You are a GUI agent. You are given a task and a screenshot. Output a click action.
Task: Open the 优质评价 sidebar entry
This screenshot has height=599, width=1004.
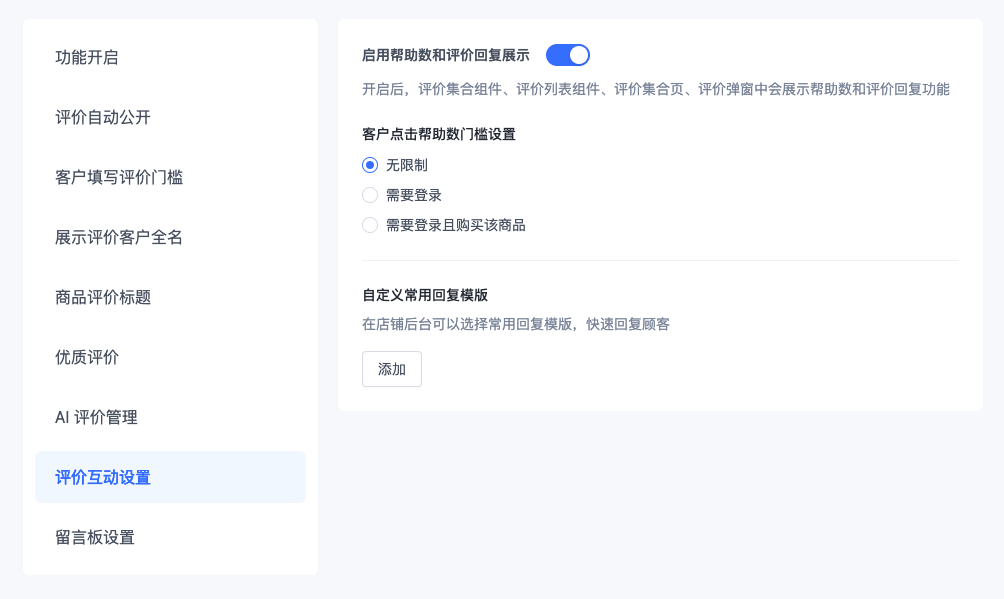click(170, 357)
